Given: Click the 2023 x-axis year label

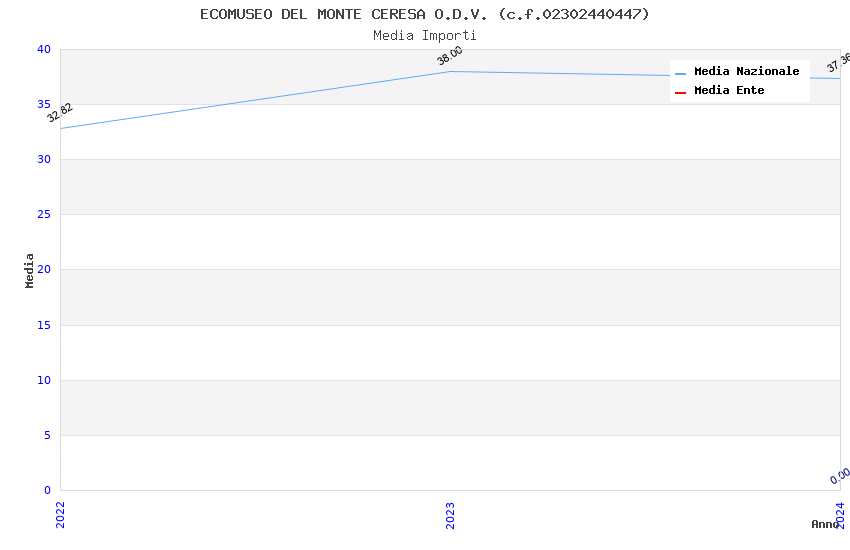Looking at the screenshot, I should pyautogui.click(x=450, y=515).
